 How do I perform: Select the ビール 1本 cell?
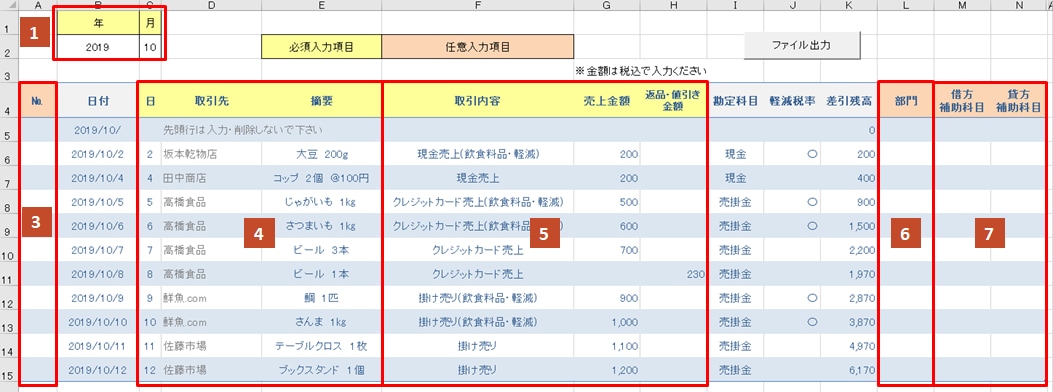pyautogui.click(x=322, y=274)
